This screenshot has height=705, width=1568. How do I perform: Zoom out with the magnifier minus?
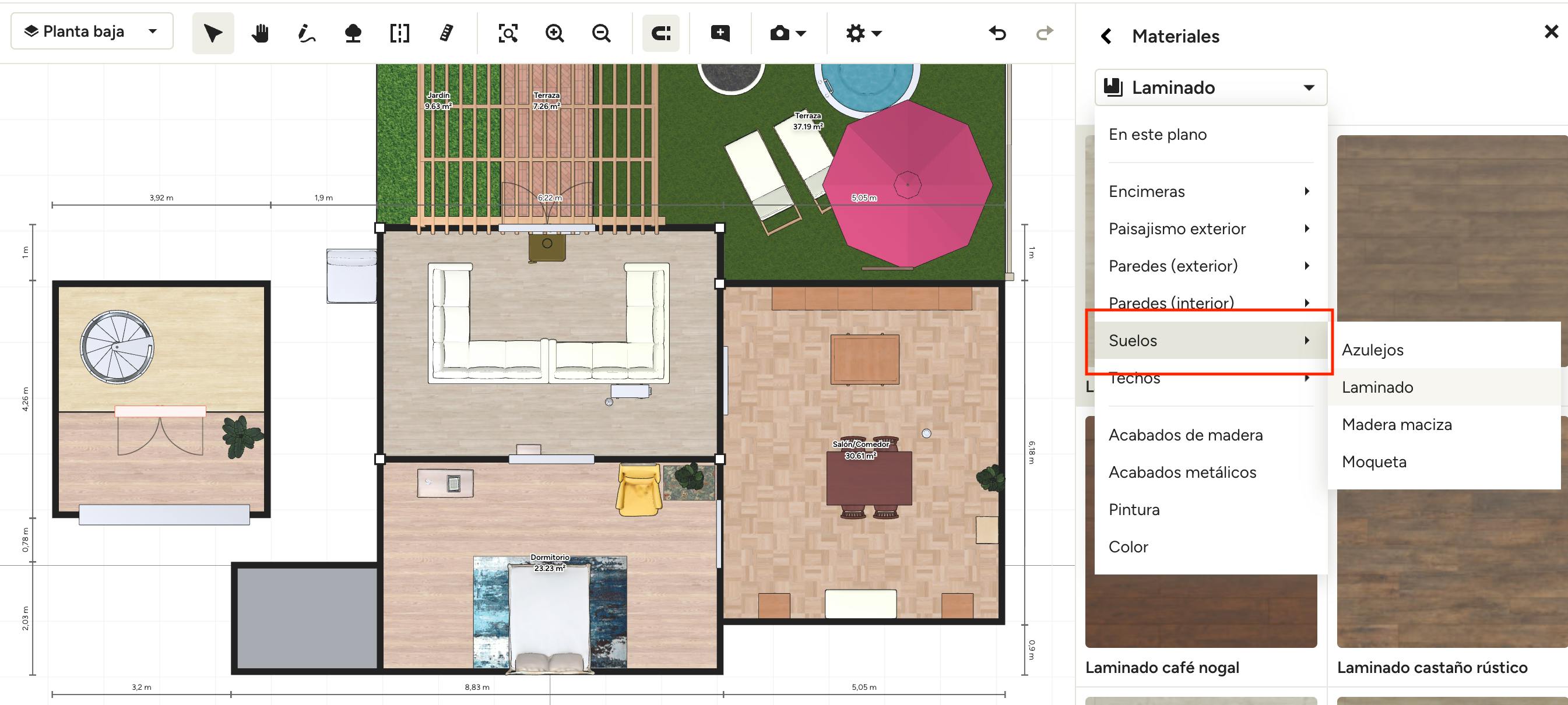tap(602, 33)
